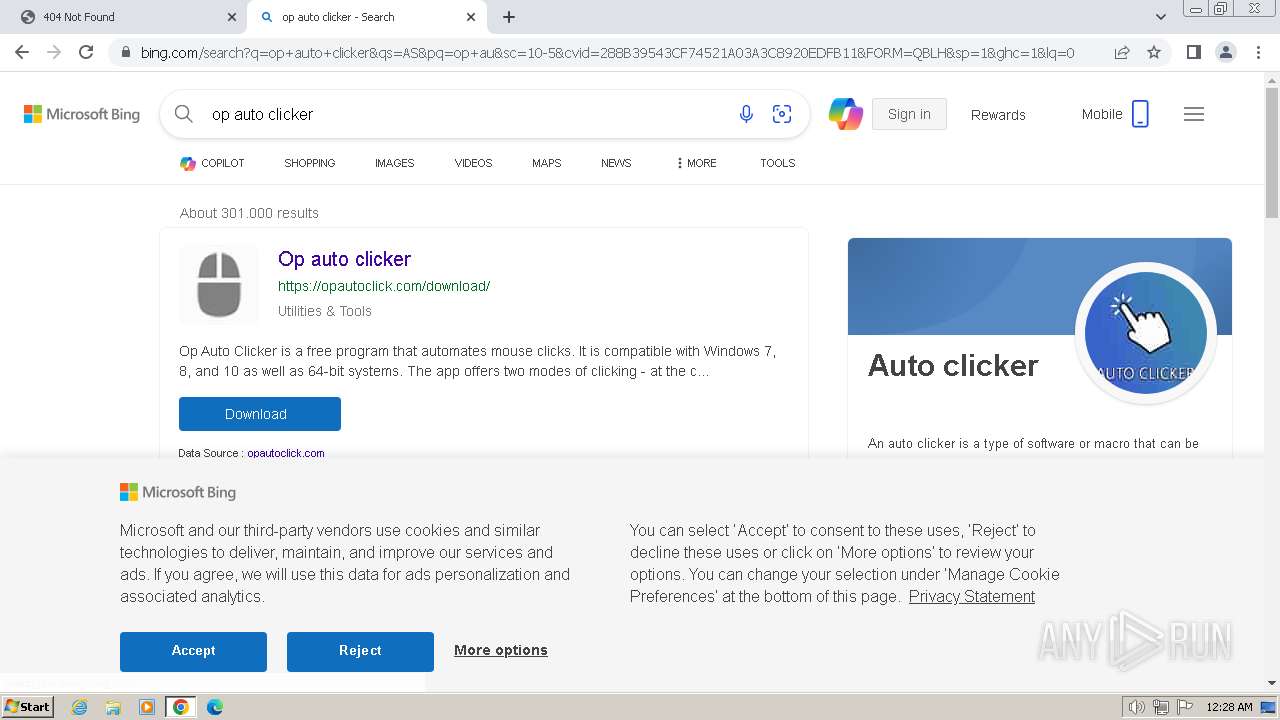Image resolution: width=1280 pixels, height=720 pixels.
Task: Select the VIDEOS search tab
Action: tap(473, 163)
